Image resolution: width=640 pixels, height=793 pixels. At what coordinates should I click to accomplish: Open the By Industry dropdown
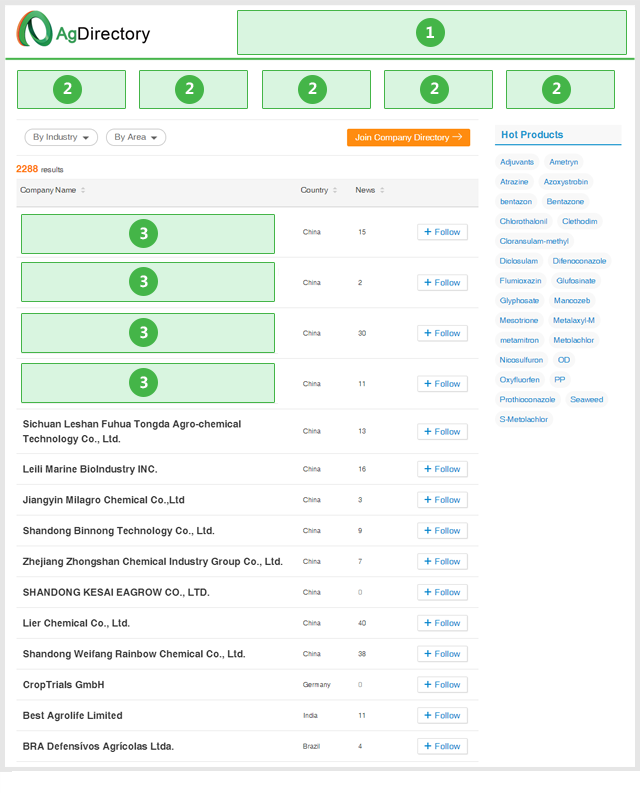click(61, 137)
